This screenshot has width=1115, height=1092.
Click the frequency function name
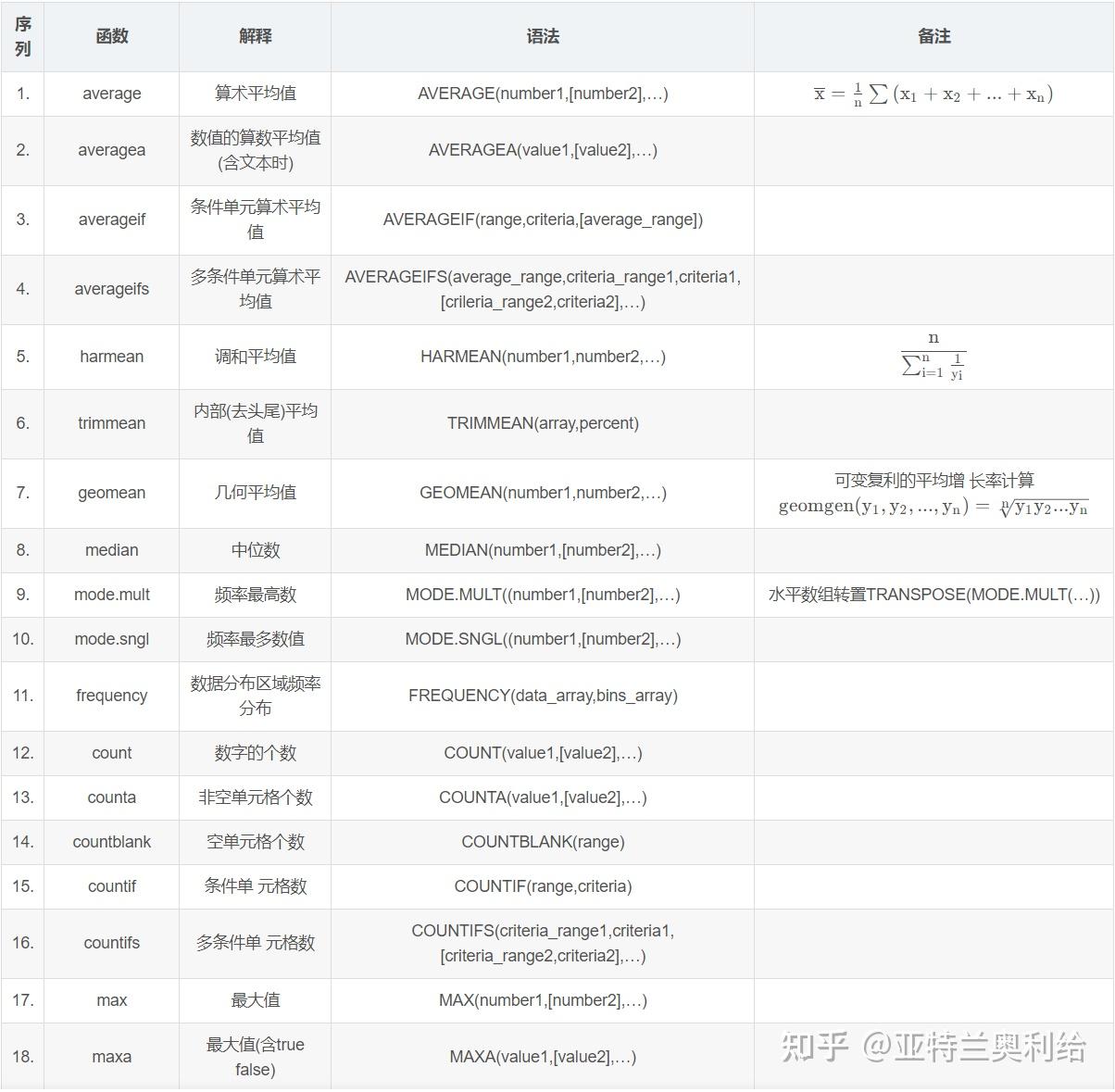pyautogui.click(x=111, y=696)
